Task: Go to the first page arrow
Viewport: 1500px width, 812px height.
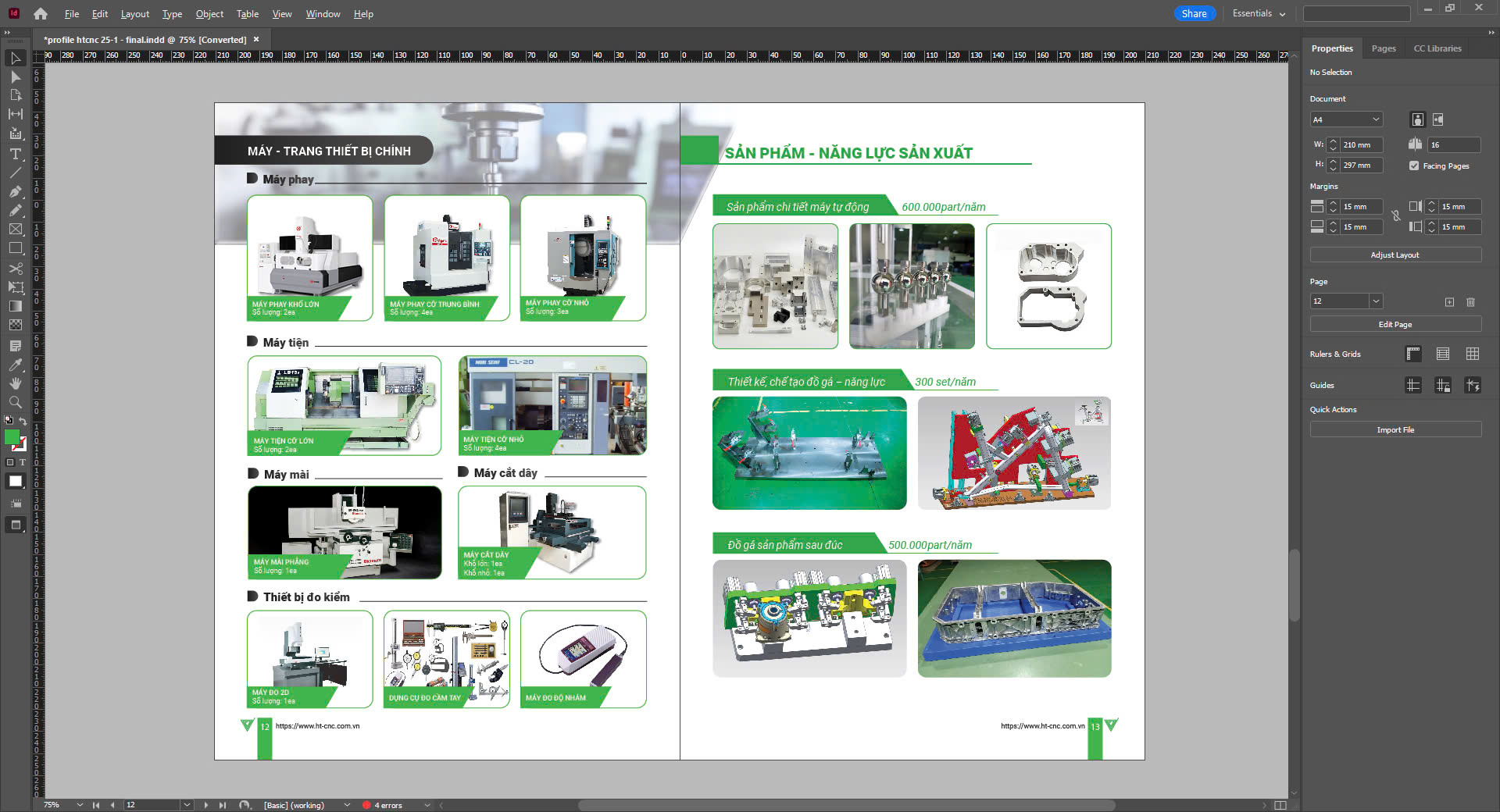Action: click(x=96, y=805)
